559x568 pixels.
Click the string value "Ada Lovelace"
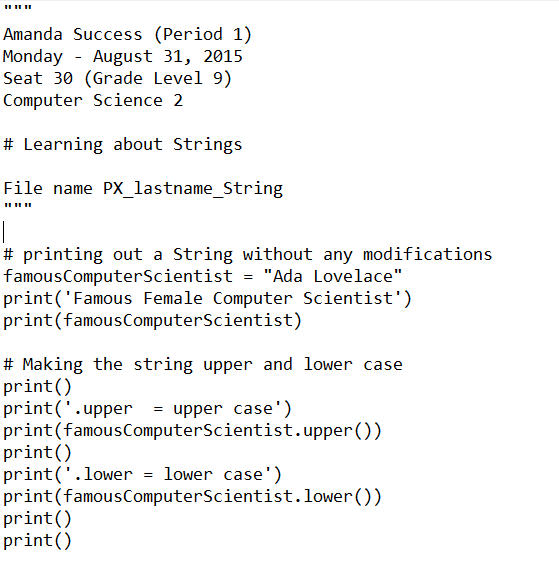[x=333, y=276]
